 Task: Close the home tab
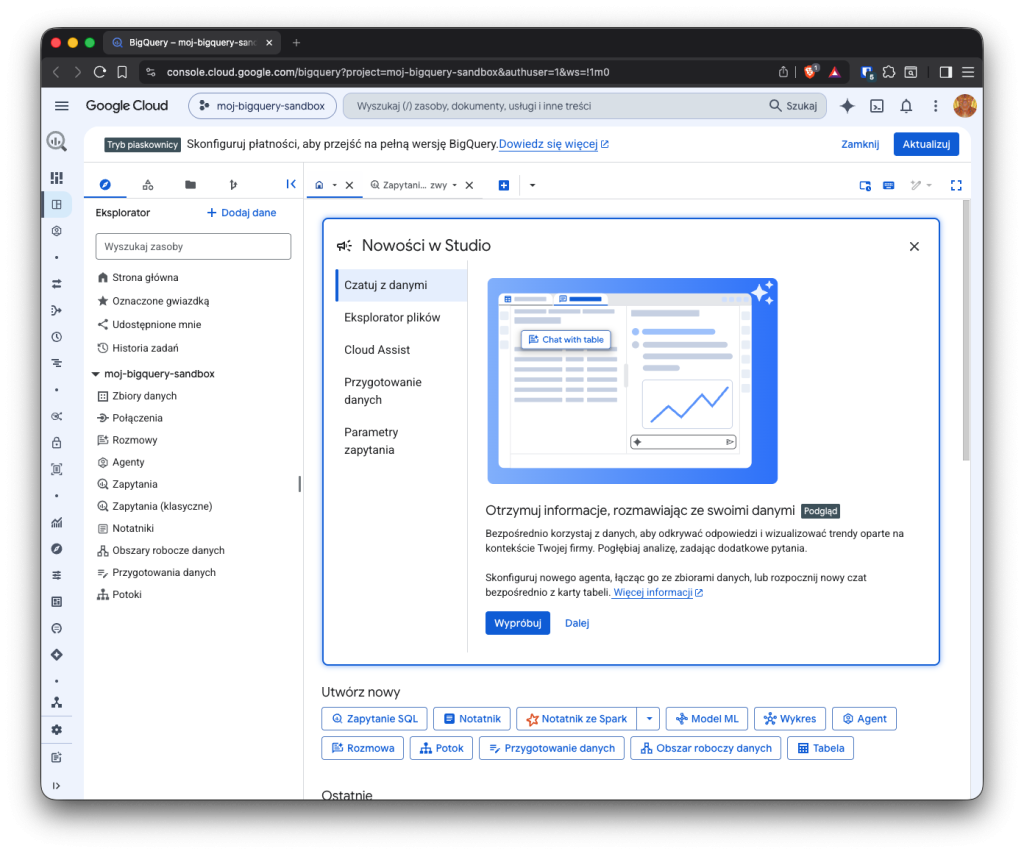pos(349,185)
